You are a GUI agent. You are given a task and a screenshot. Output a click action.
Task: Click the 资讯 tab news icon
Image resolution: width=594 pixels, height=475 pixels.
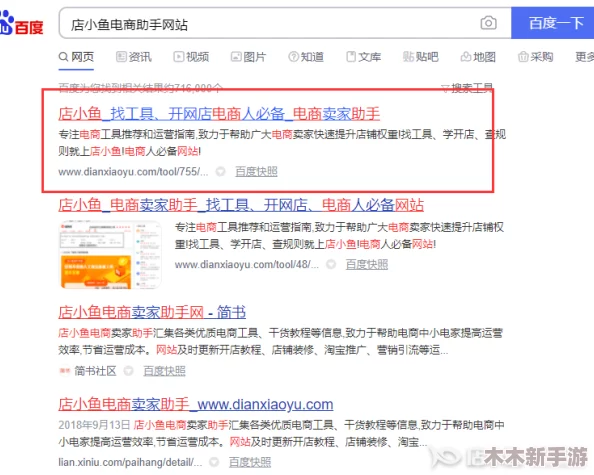[121, 57]
